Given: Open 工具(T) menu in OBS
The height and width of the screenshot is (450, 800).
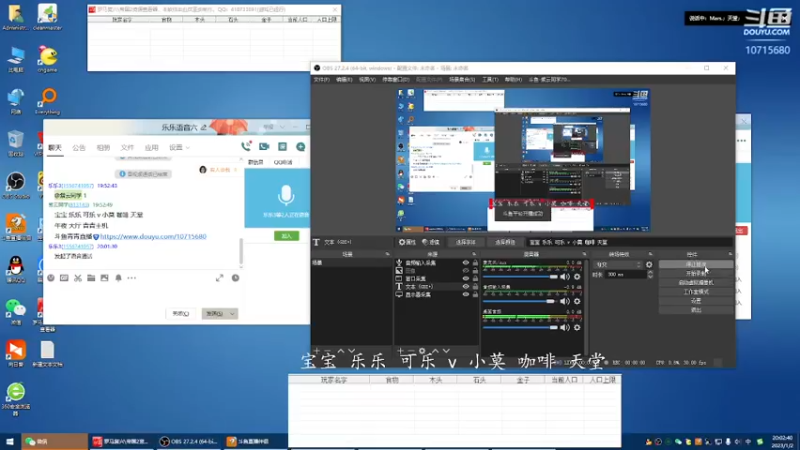Looking at the screenshot, I should tap(490, 80).
